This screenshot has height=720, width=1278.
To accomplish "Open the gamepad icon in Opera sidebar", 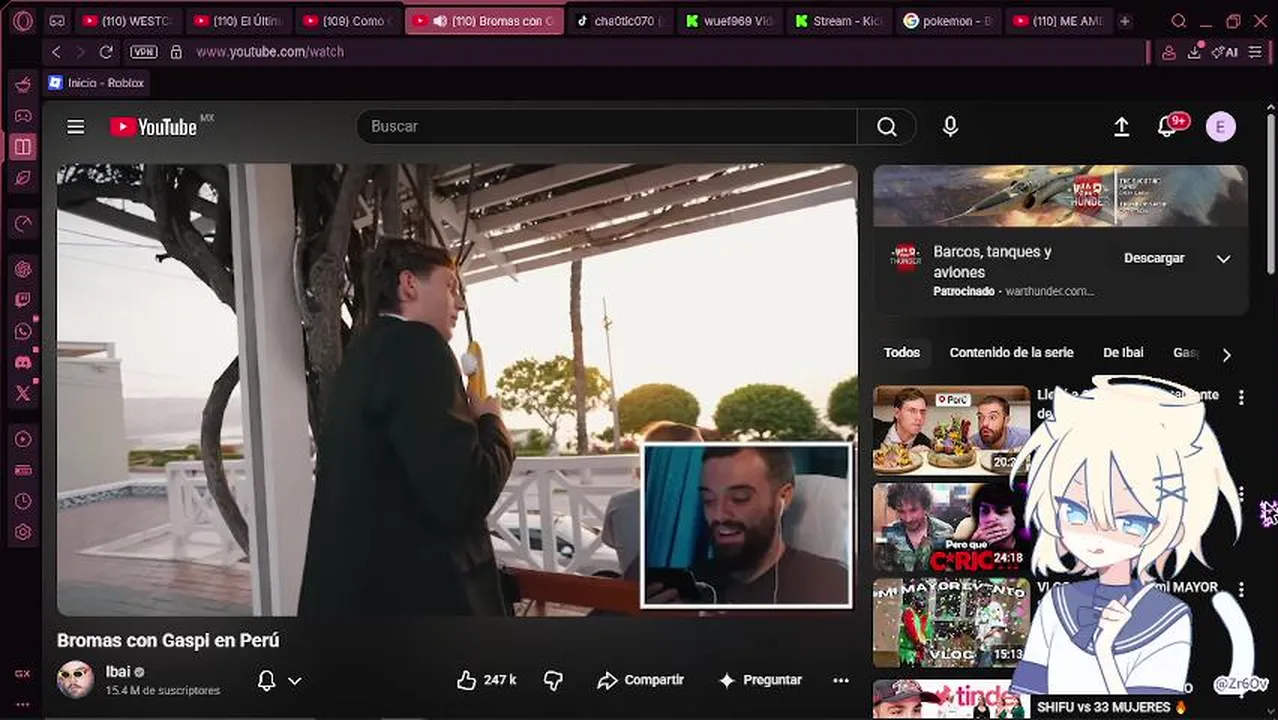I will tap(22, 115).
